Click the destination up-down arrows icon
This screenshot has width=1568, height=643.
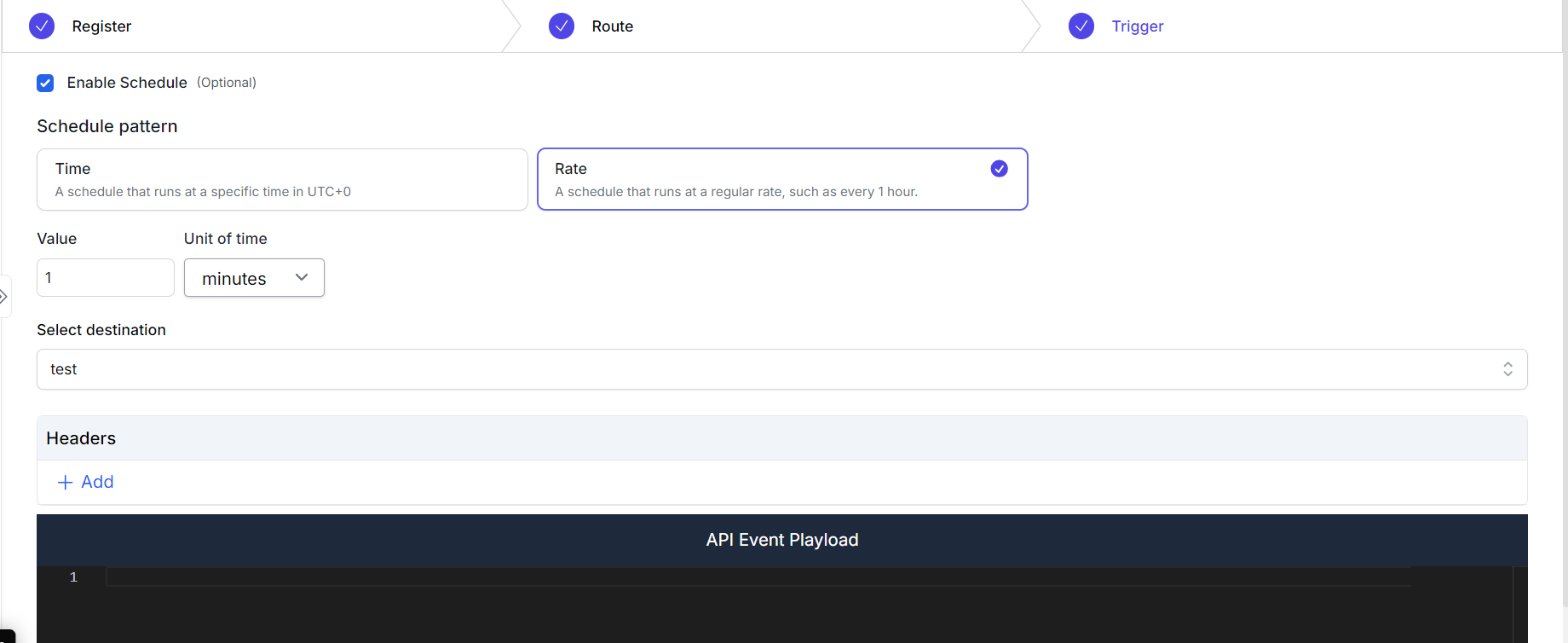1507,369
